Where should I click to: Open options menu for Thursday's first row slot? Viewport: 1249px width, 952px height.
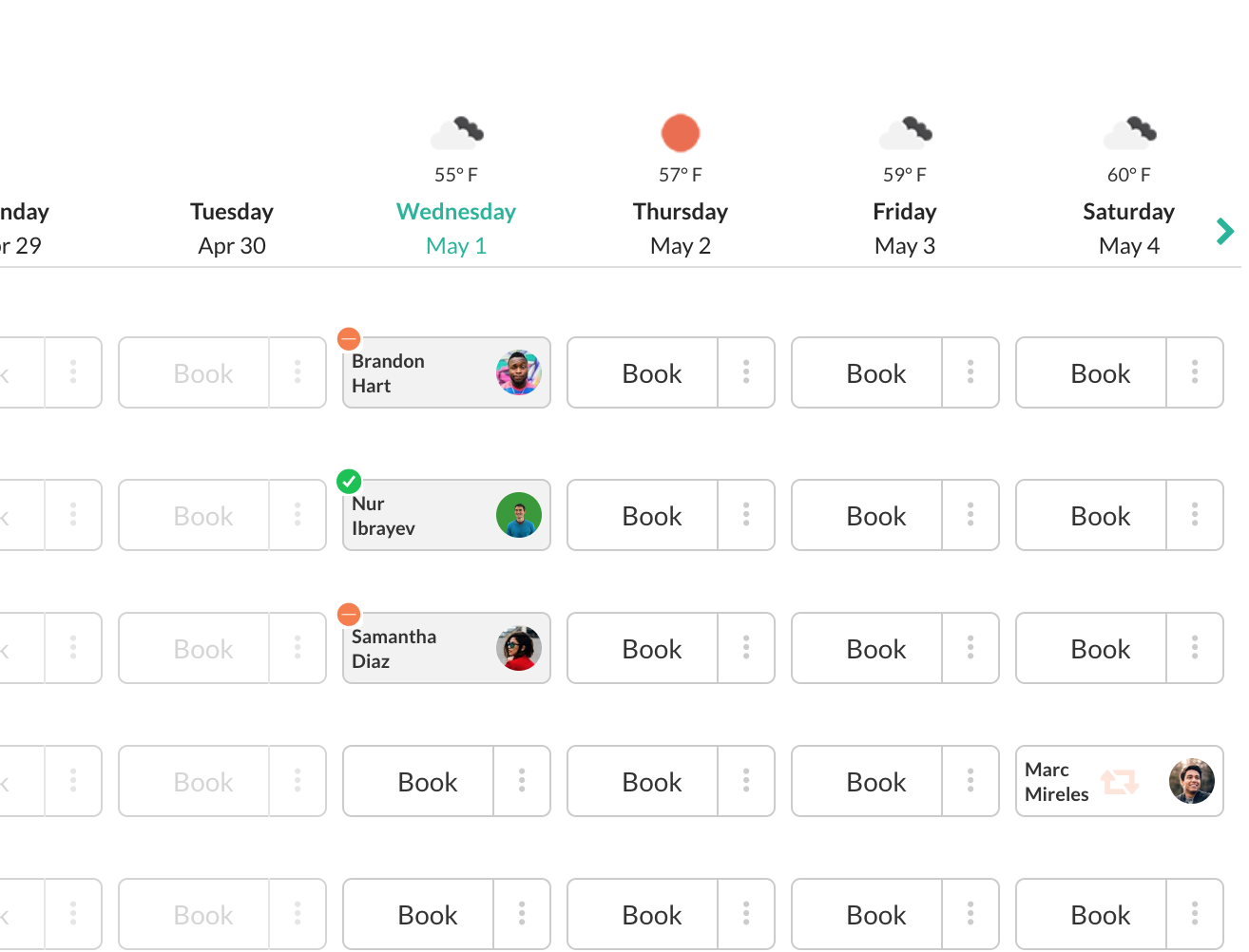[x=746, y=372]
